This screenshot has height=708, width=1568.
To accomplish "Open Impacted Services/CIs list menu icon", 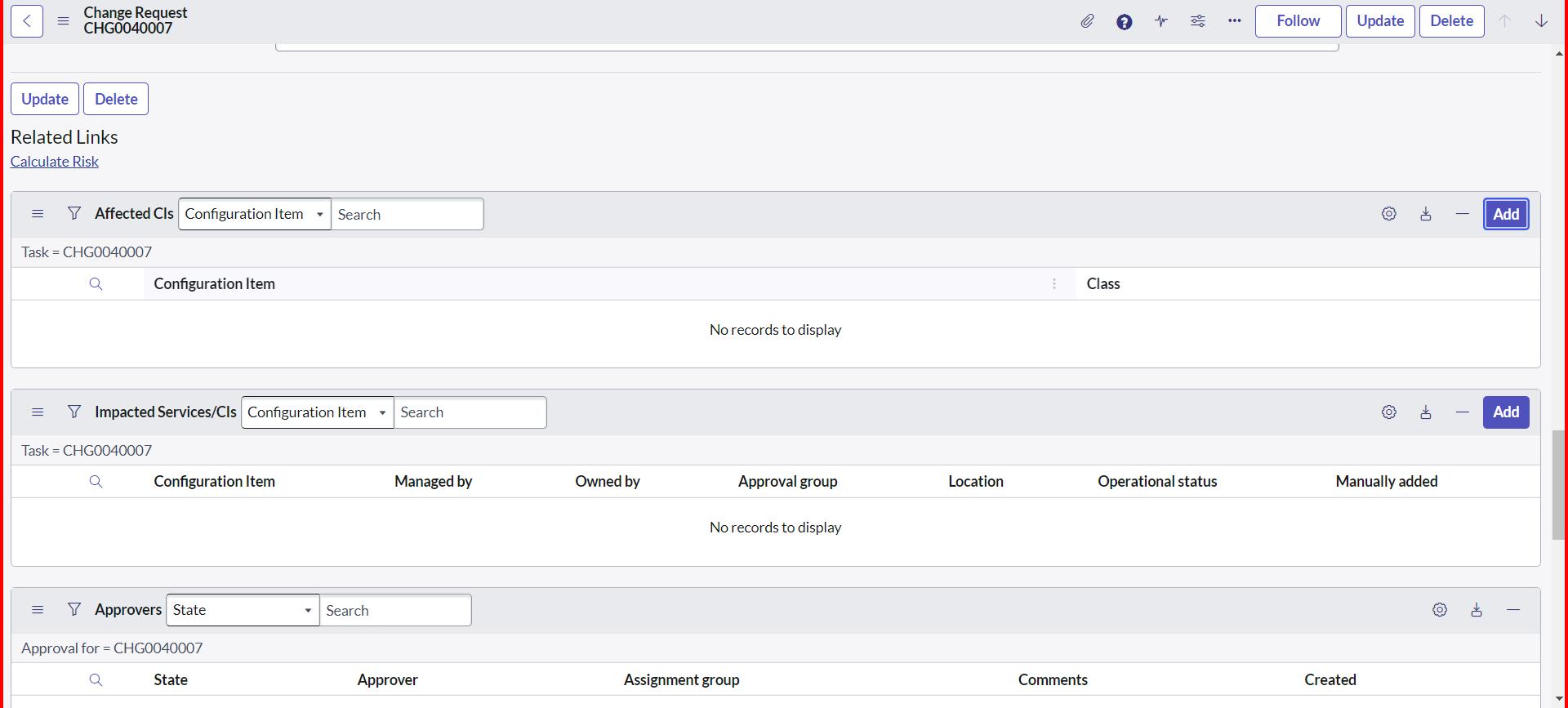I will click(x=38, y=412).
